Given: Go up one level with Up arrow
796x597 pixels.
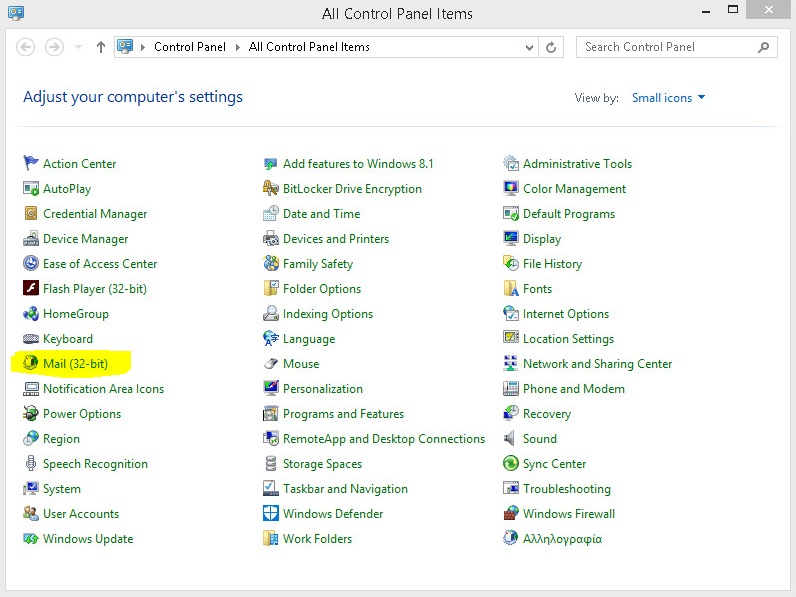Looking at the screenshot, I should 101,47.
